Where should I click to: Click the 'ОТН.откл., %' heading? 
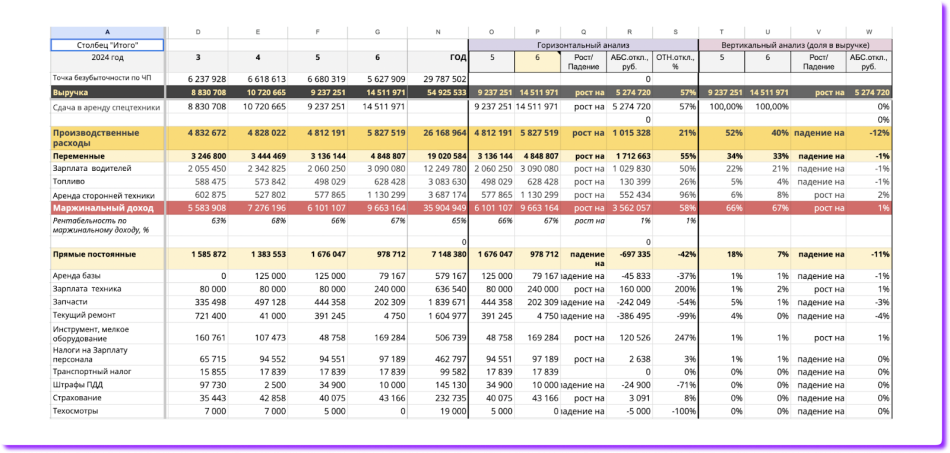coord(675,62)
